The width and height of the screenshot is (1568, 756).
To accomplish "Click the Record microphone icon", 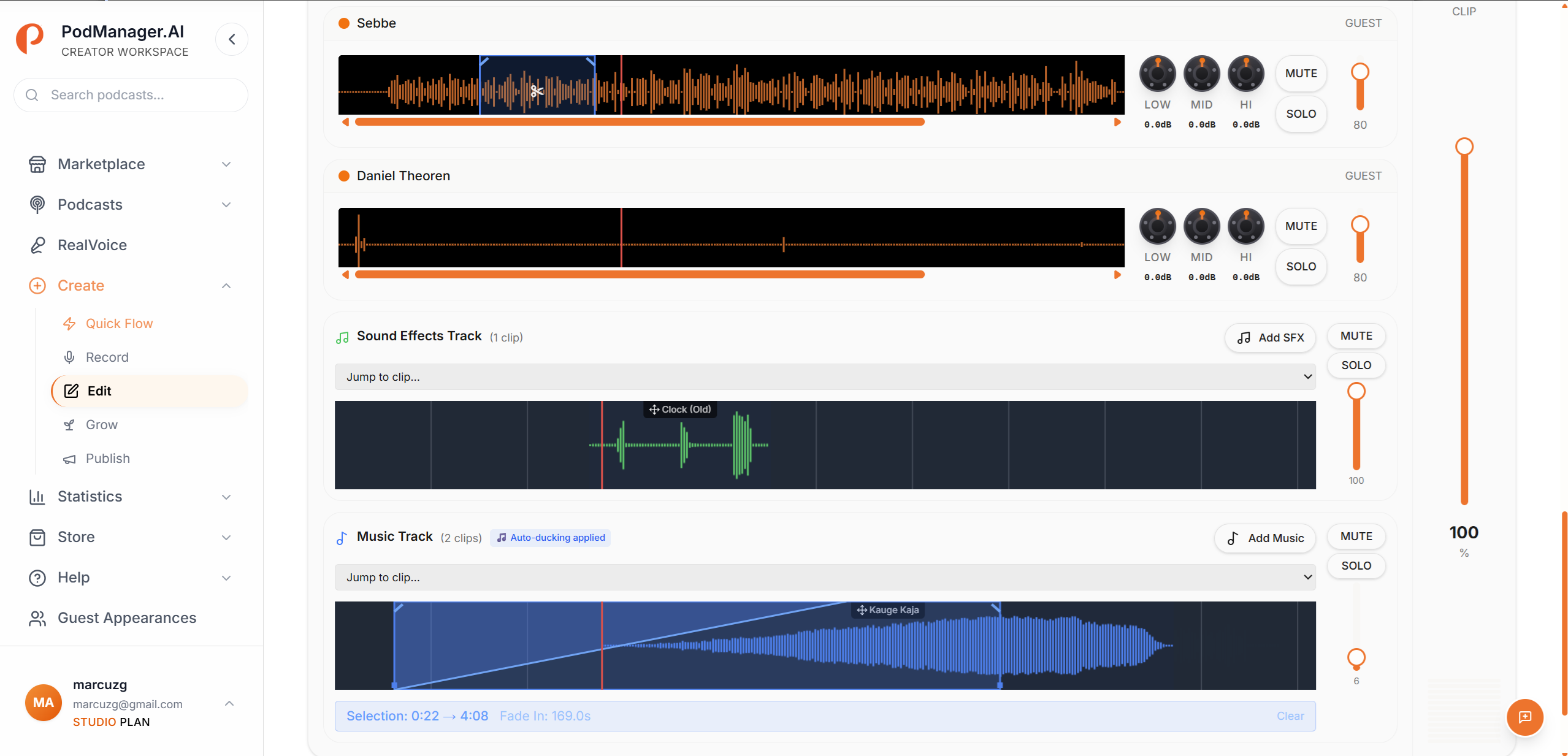I will pos(69,357).
